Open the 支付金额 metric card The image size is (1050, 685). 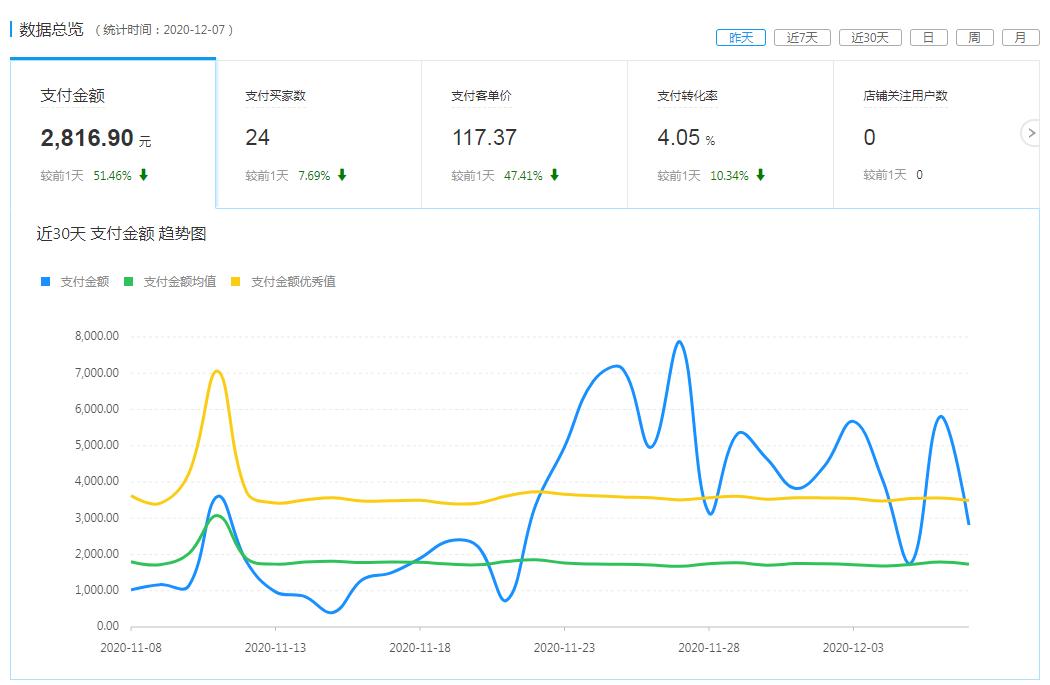[x=113, y=134]
